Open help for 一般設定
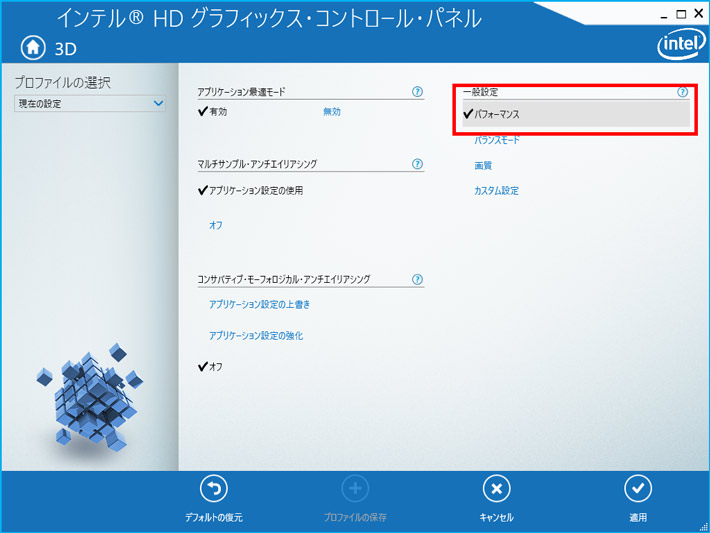Image resolution: width=710 pixels, height=533 pixels. pos(682,92)
